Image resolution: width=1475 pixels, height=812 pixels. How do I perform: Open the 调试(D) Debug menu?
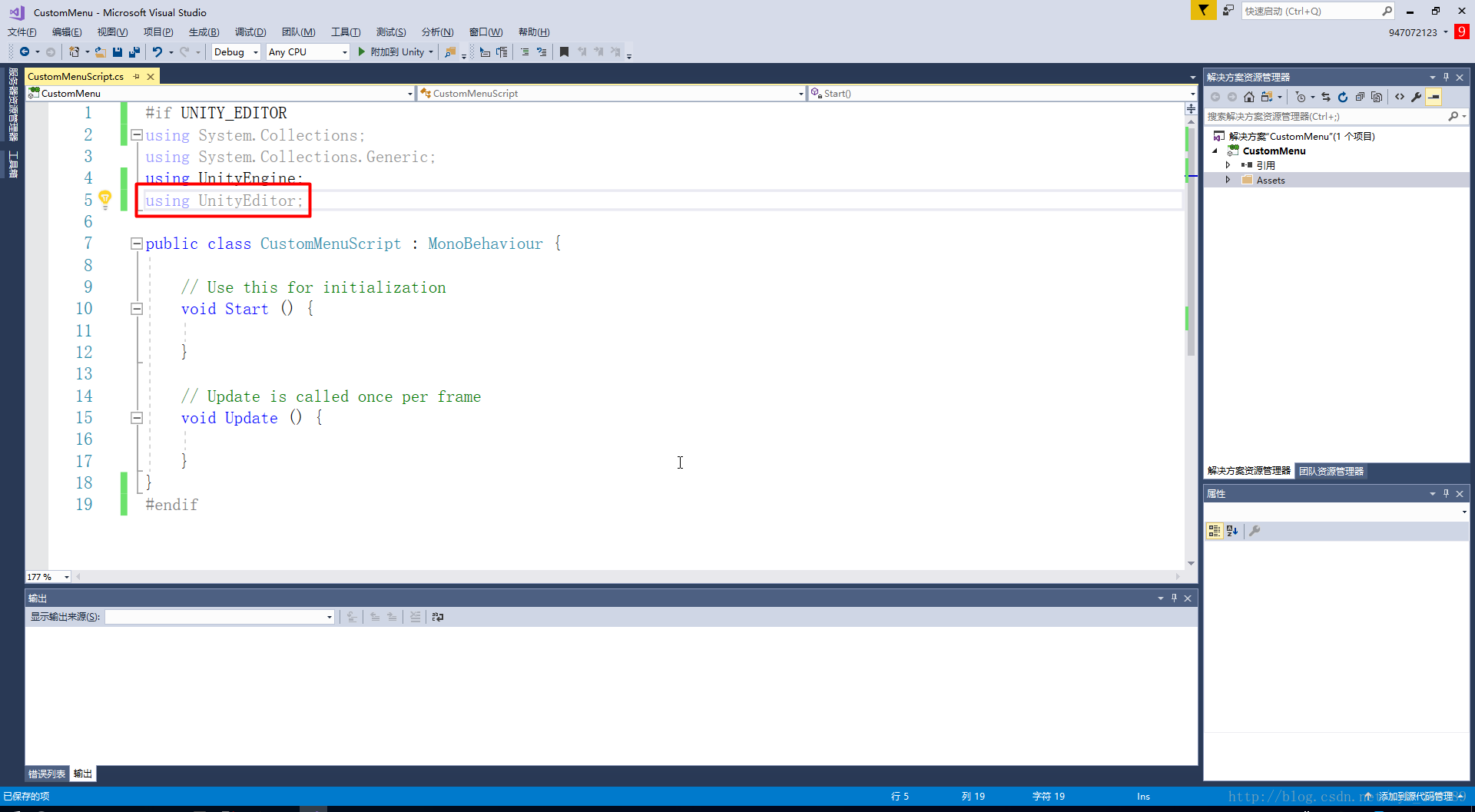[x=250, y=31]
